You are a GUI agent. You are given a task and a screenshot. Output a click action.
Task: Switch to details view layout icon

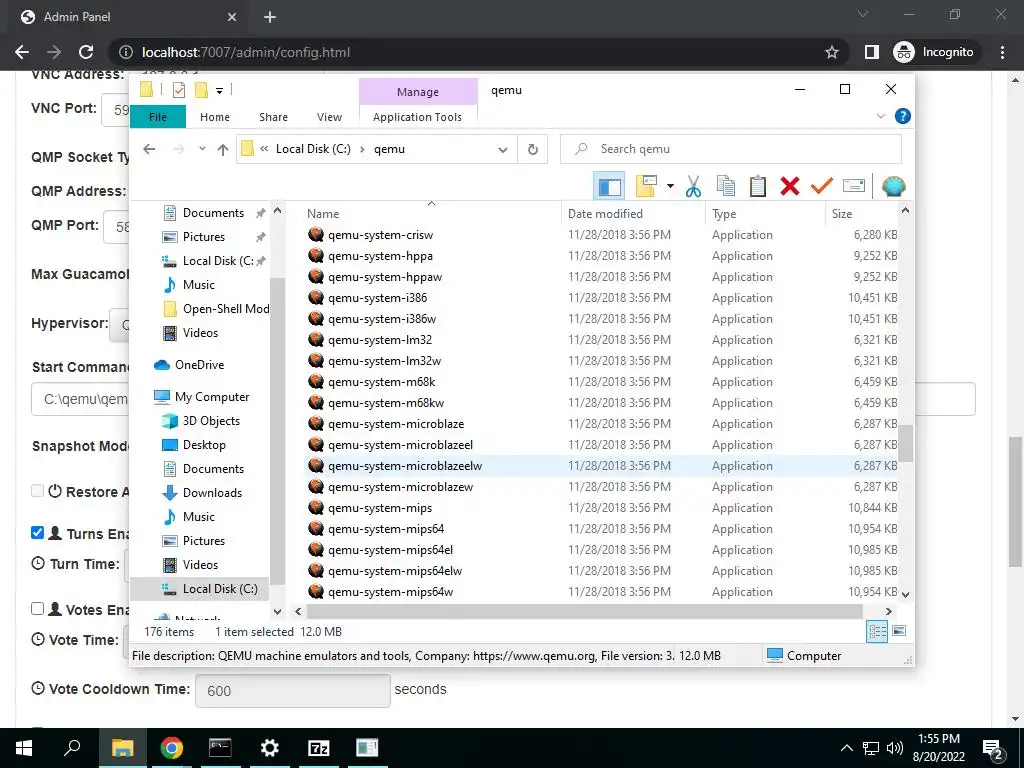click(877, 631)
